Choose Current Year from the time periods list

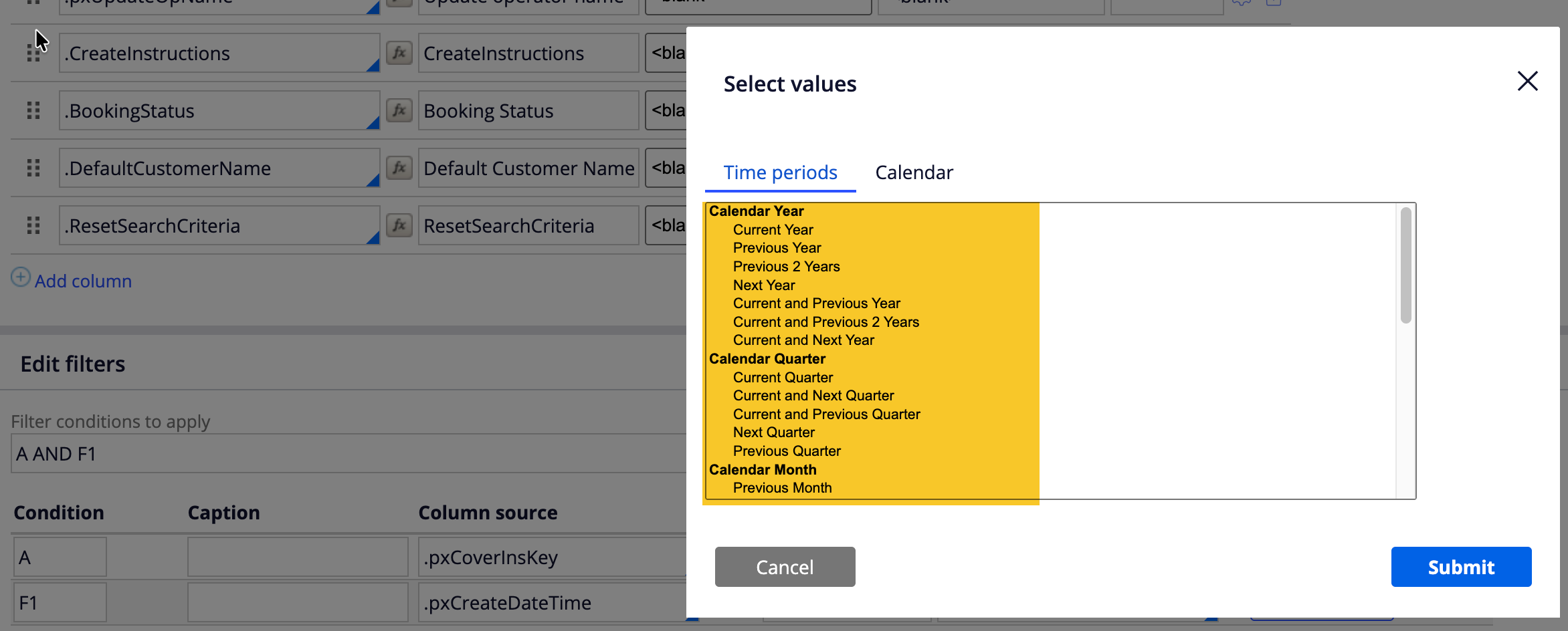(x=773, y=230)
